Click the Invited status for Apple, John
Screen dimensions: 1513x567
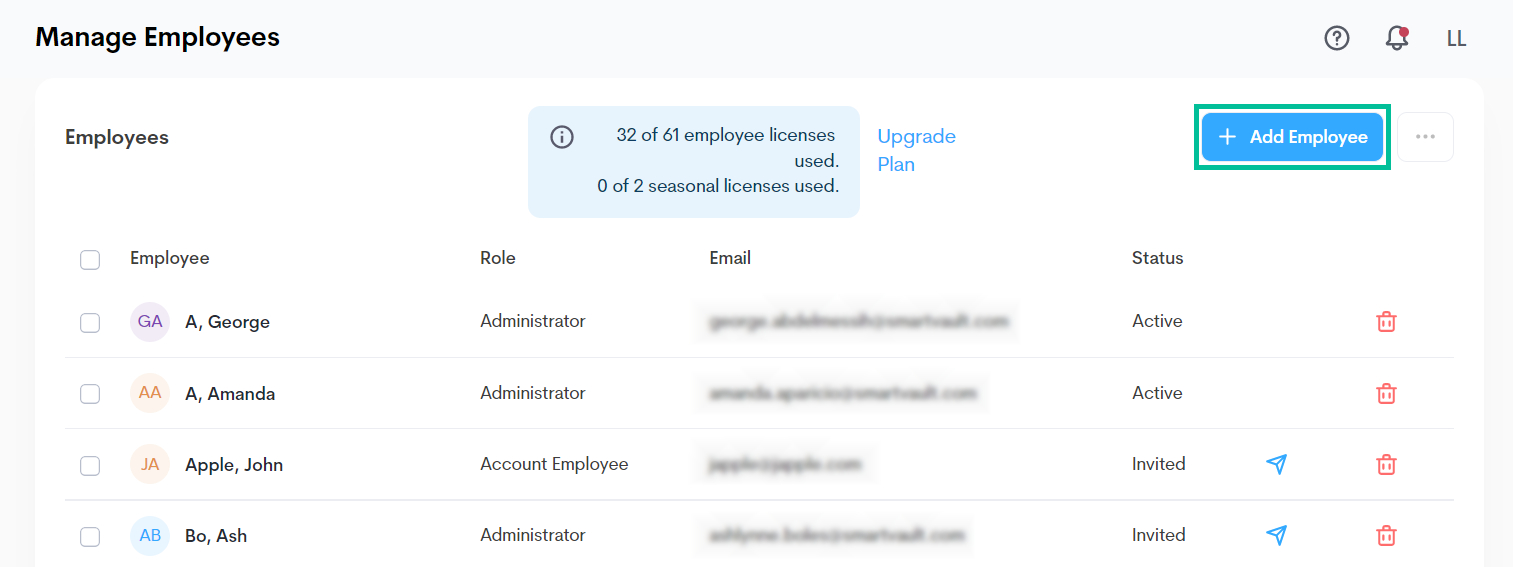click(x=1159, y=464)
